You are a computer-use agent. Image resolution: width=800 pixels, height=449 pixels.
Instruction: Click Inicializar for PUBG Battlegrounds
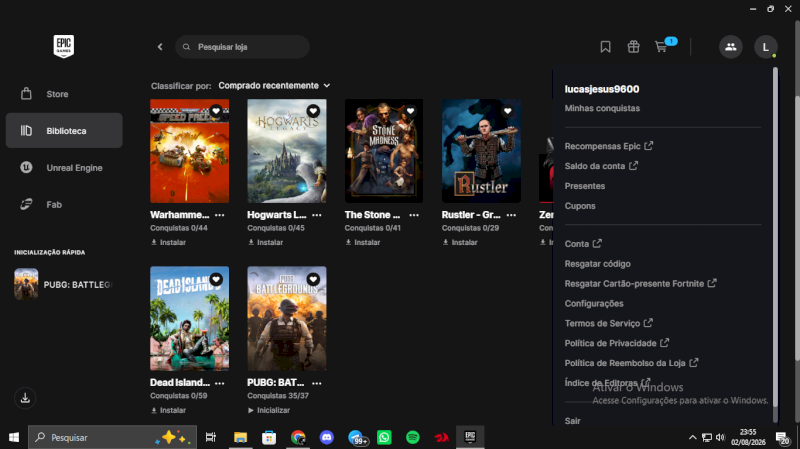click(x=269, y=410)
